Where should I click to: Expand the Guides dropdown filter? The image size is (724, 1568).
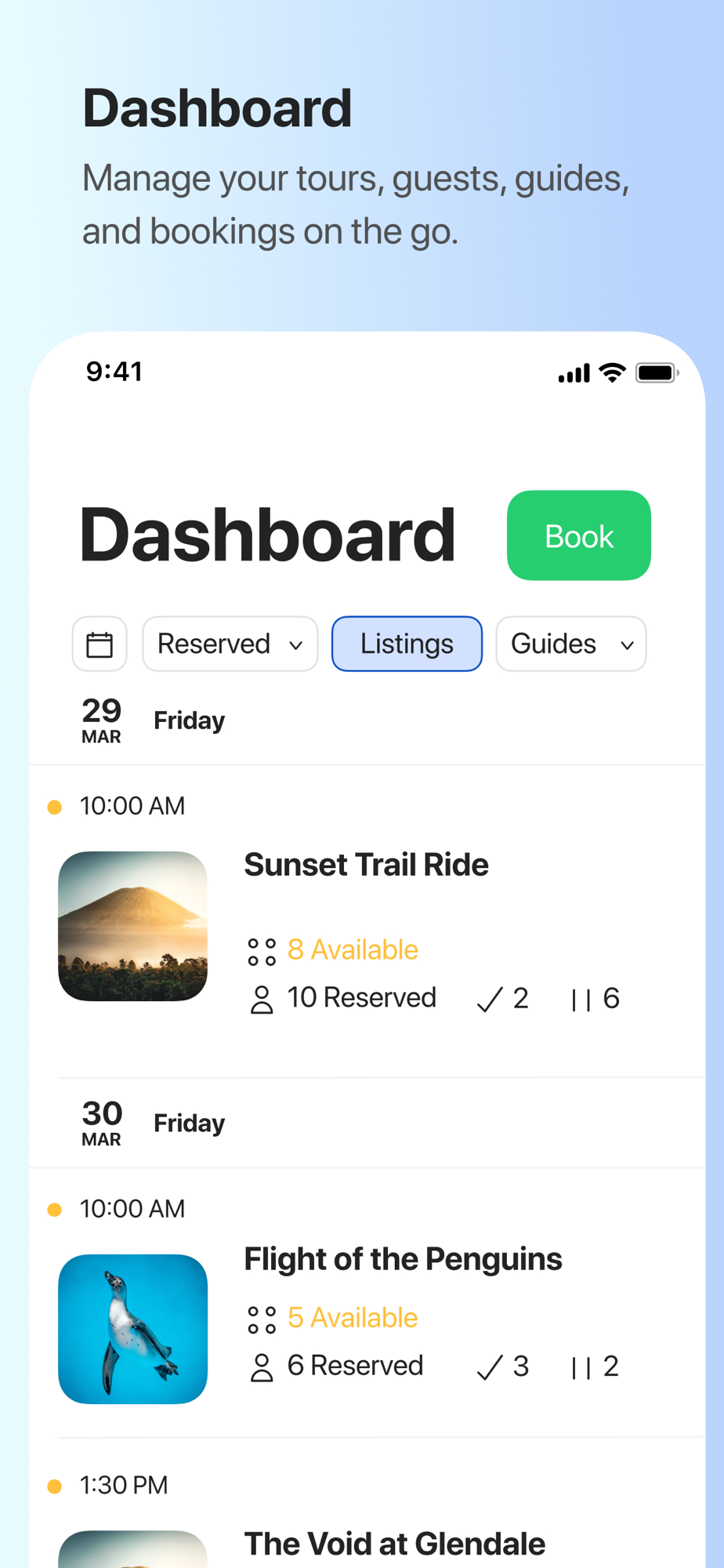[571, 644]
